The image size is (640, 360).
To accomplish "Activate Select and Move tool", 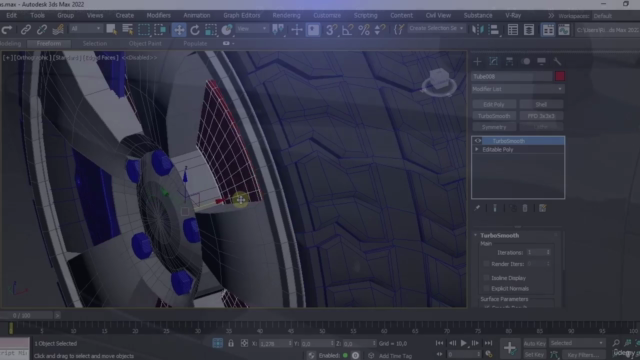I will coord(179,29).
